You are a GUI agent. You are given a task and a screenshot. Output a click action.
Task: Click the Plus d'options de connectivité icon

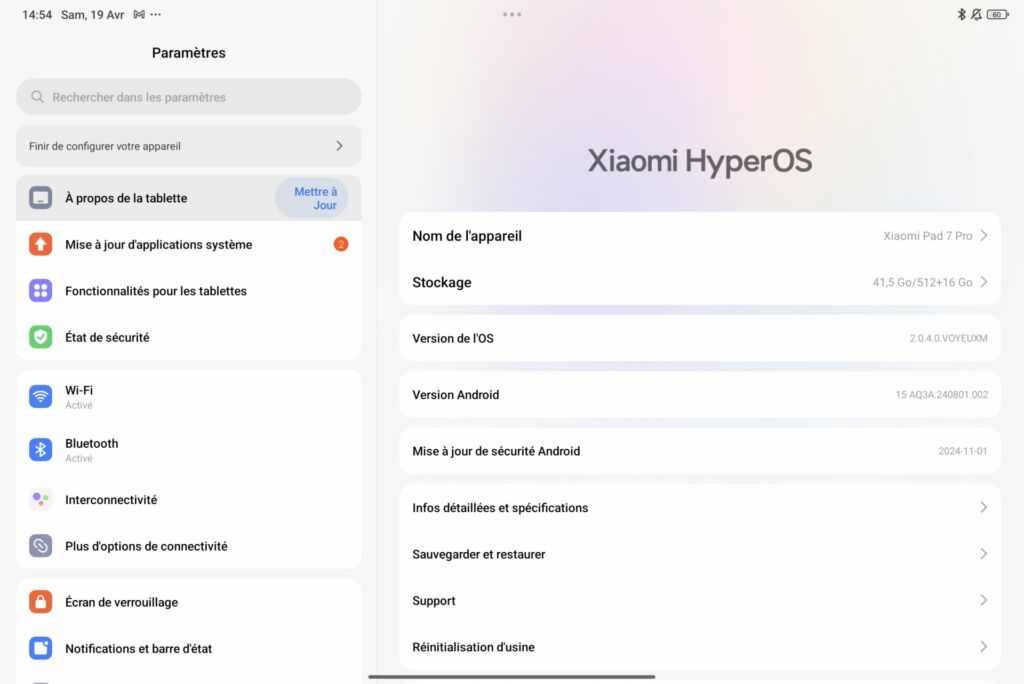(40, 546)
